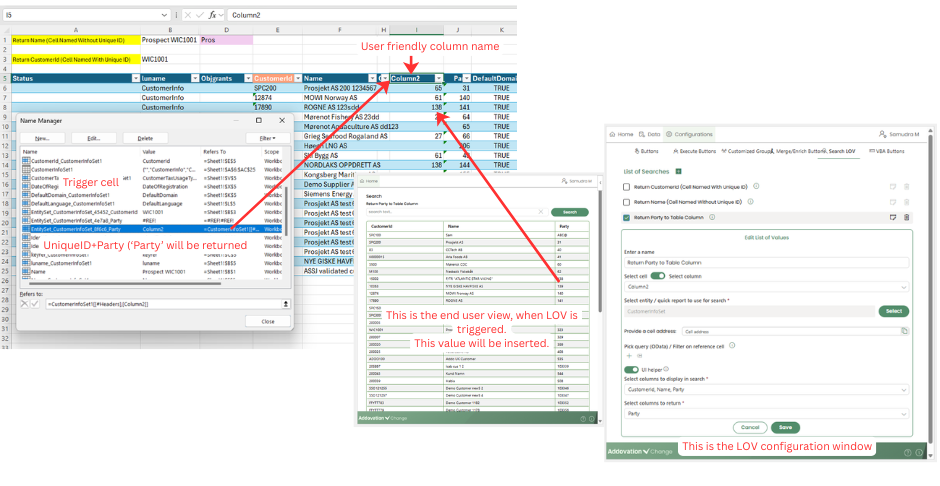Switch to the VBA Buttons tab
Viewport: 940px width, 486px height.
coord(888,151)
